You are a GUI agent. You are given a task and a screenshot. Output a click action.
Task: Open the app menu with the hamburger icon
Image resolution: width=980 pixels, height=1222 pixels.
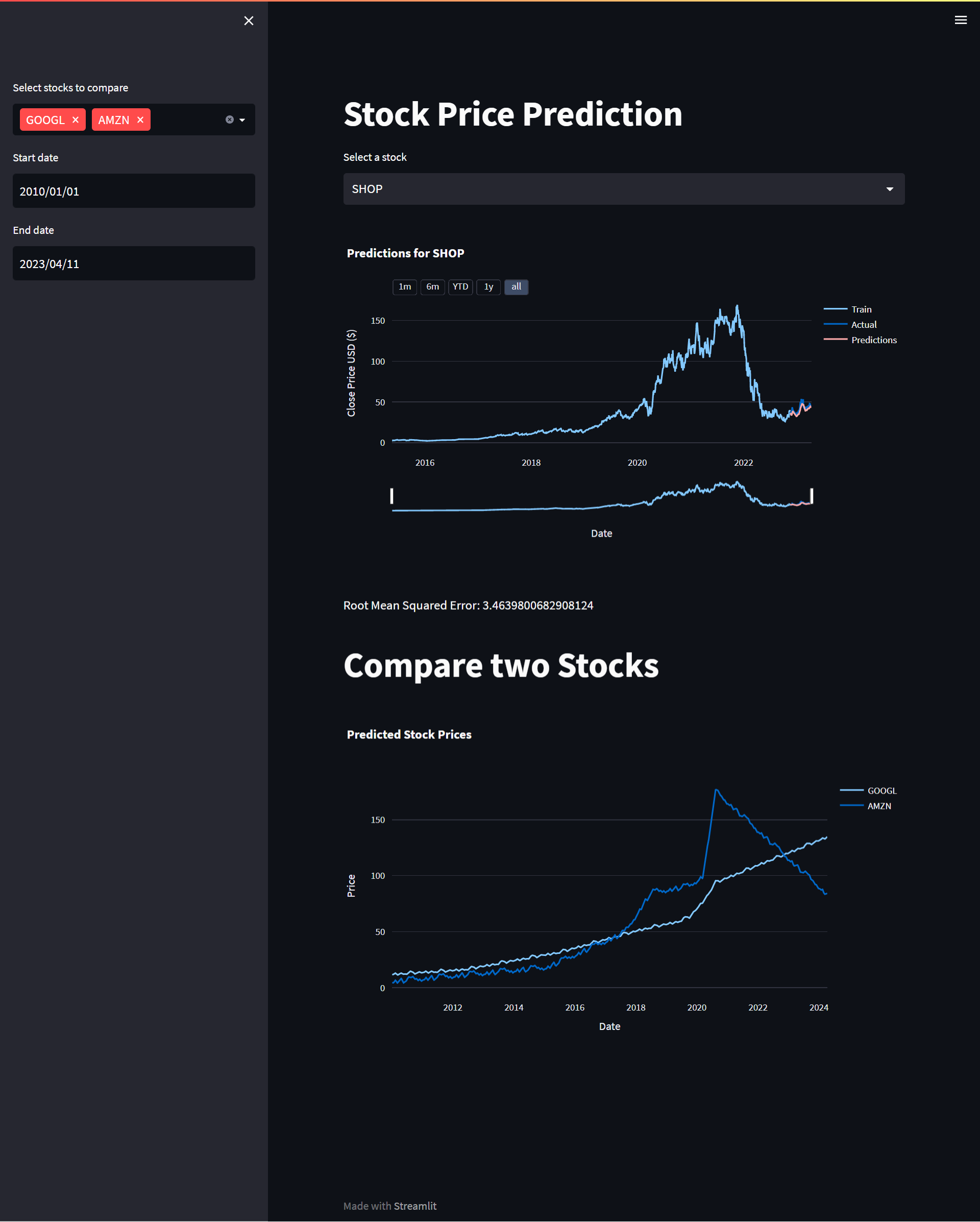click(961, 20)
